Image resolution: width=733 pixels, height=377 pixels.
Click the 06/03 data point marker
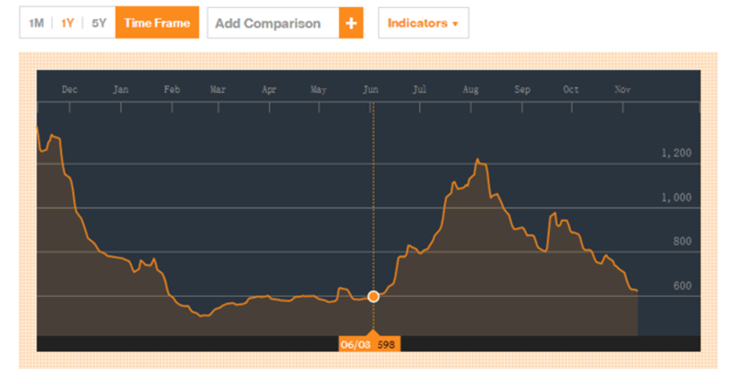pos(373,297)
